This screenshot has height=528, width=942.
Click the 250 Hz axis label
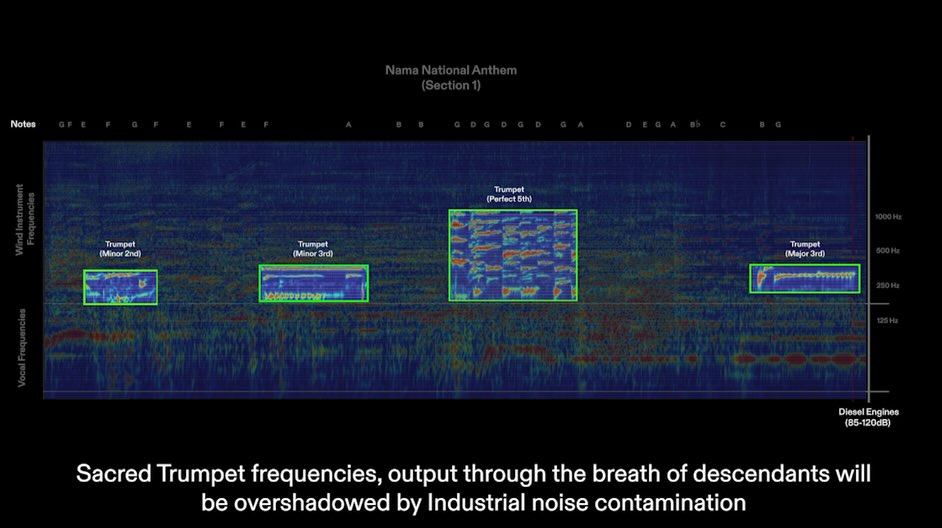point(888,285)
